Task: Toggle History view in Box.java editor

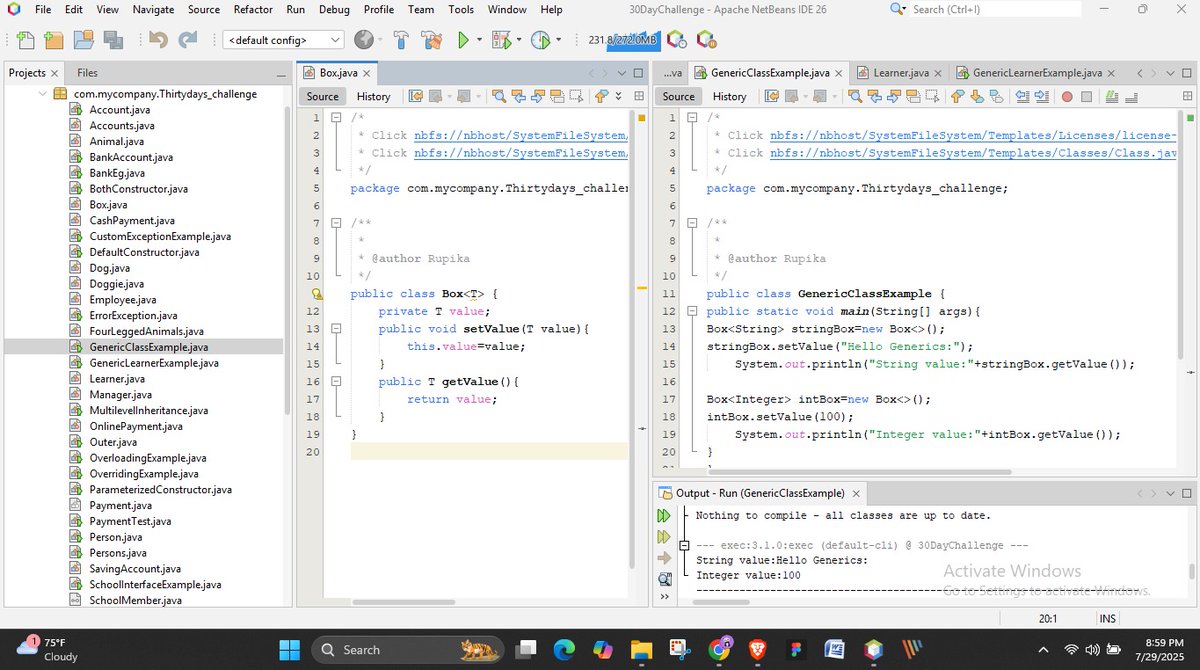Action: point(374,96)
